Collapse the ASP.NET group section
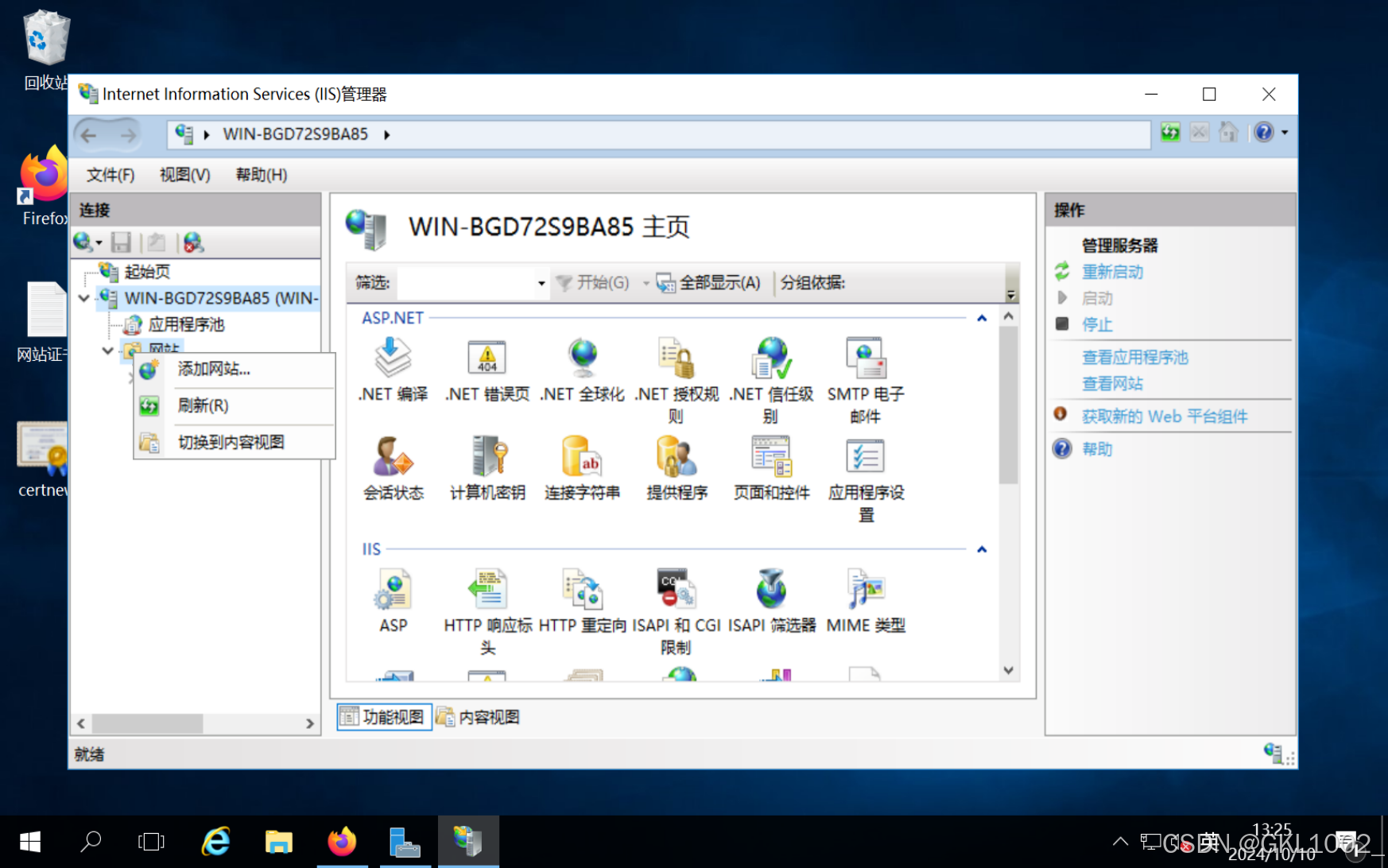 (982, 318)
